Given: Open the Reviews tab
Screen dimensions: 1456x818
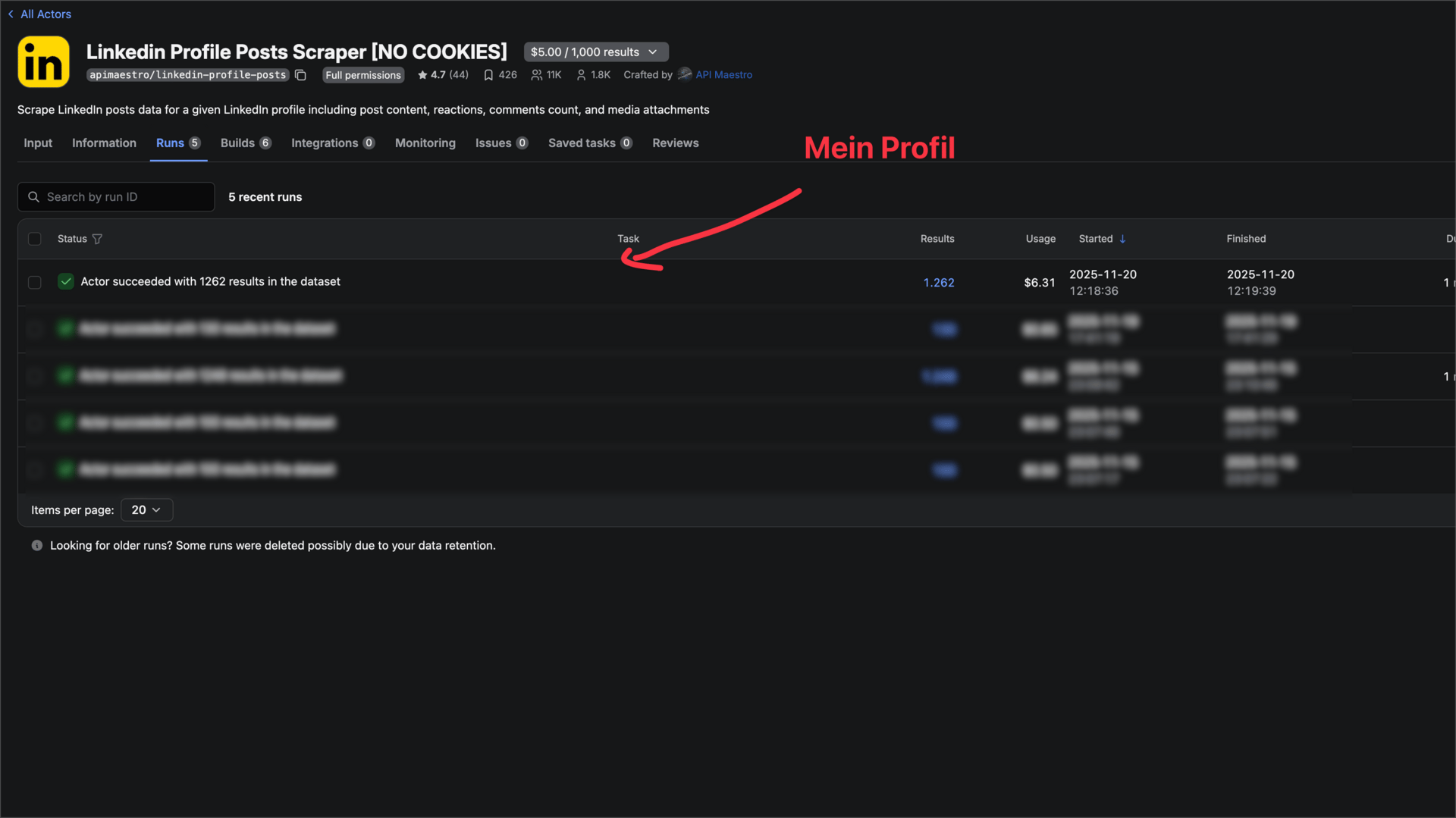Looking at the screenshot, I should 676,143.
